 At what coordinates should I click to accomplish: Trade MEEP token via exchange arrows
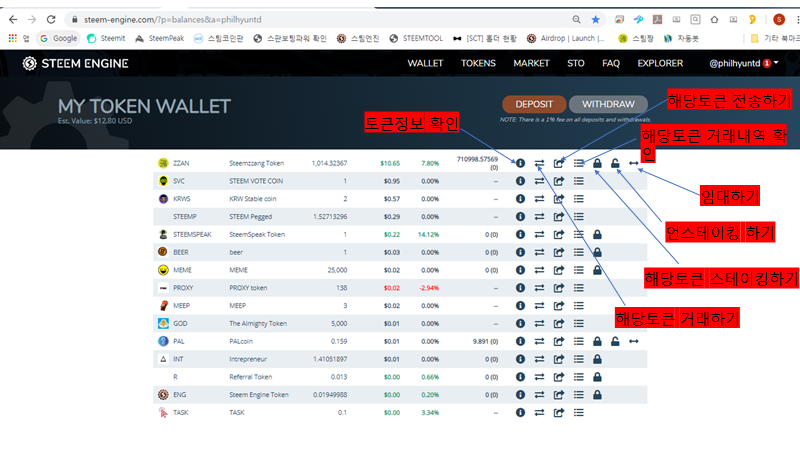[539, 306]
